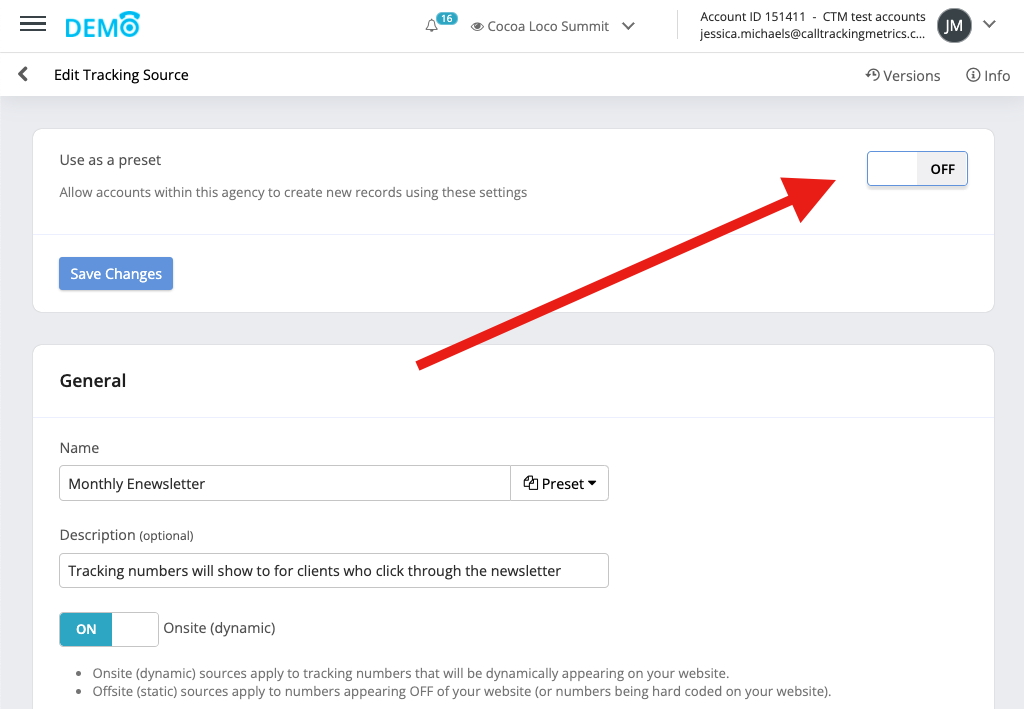Click the "Onsite (dynamic) sources apply" bullet text

(411, 673)
